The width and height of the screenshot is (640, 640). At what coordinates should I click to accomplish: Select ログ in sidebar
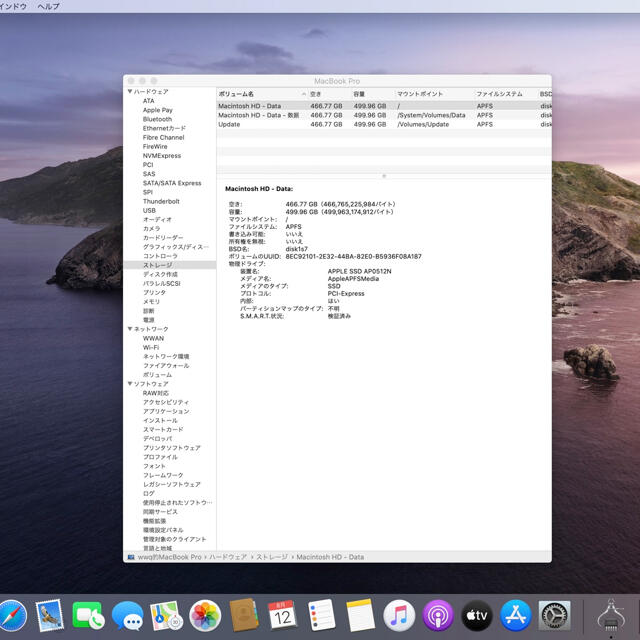click(149, 493)
